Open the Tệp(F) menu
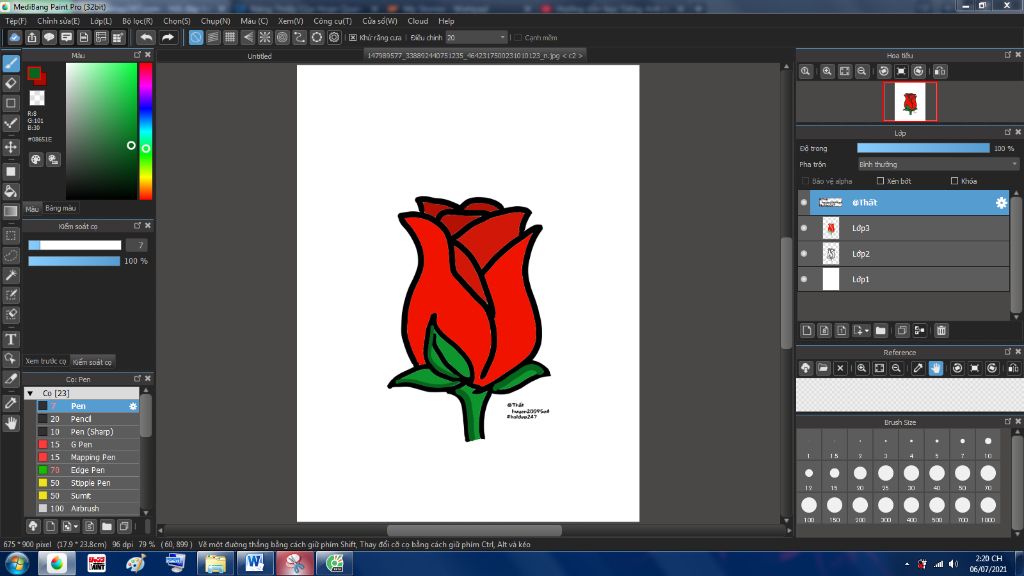The height and width of the screenshot is (576, 1024). [16, 21]
